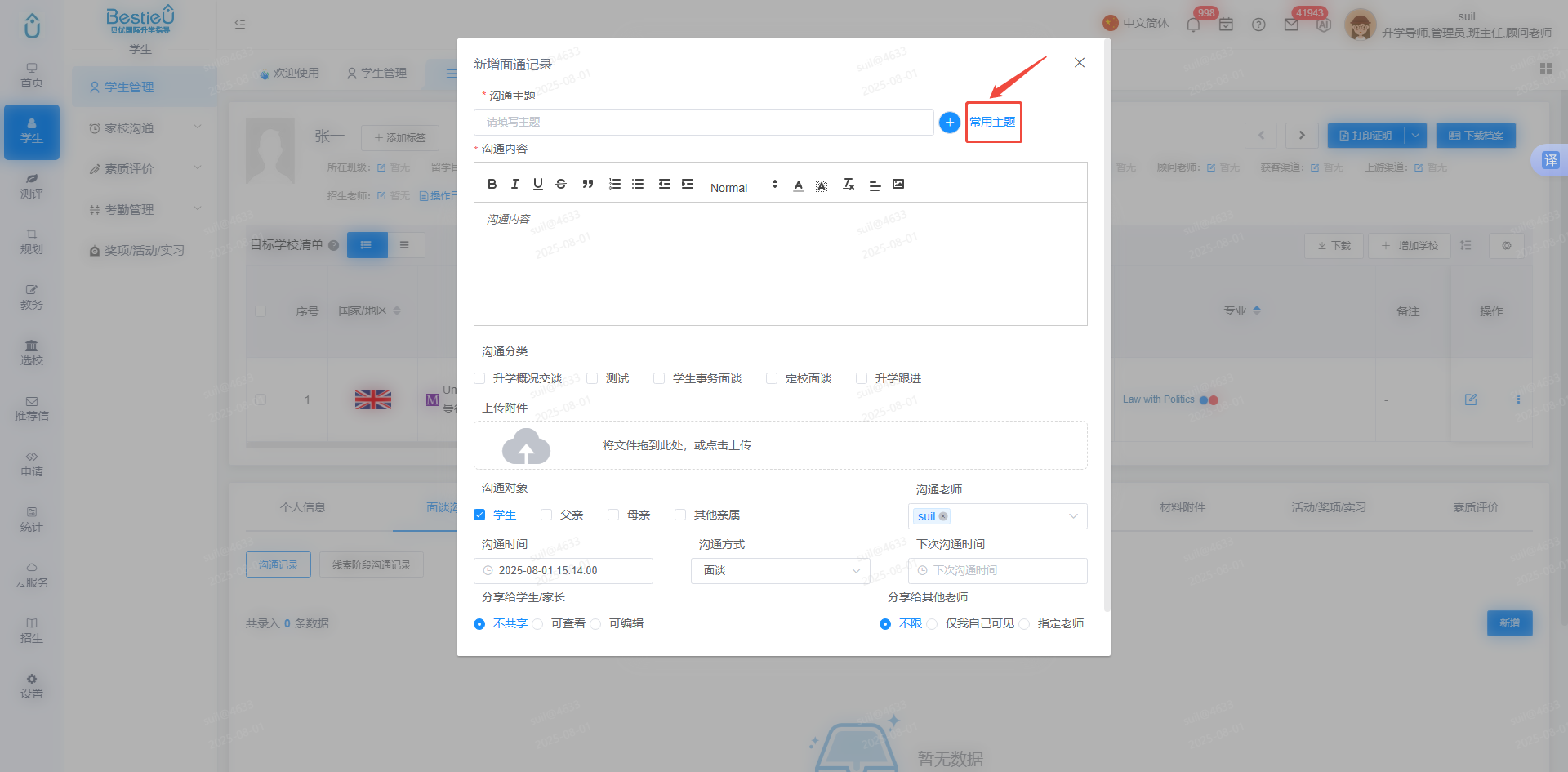
Task: Select the 指定老师 radio option
Action: pyautogui.click(x=1024, y=624)
